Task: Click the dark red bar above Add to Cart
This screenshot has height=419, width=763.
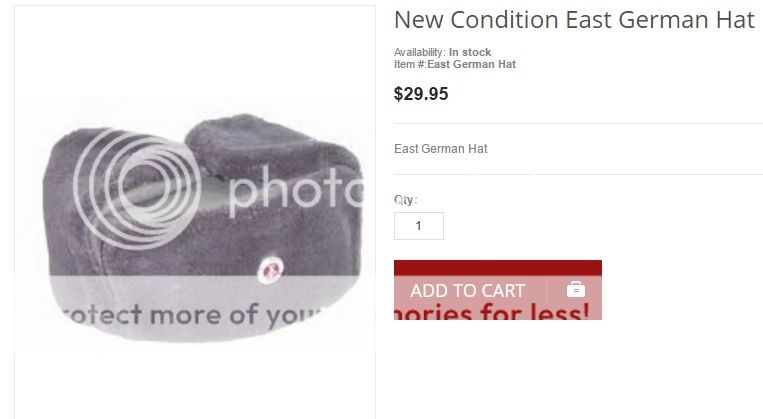Action: 498,268
